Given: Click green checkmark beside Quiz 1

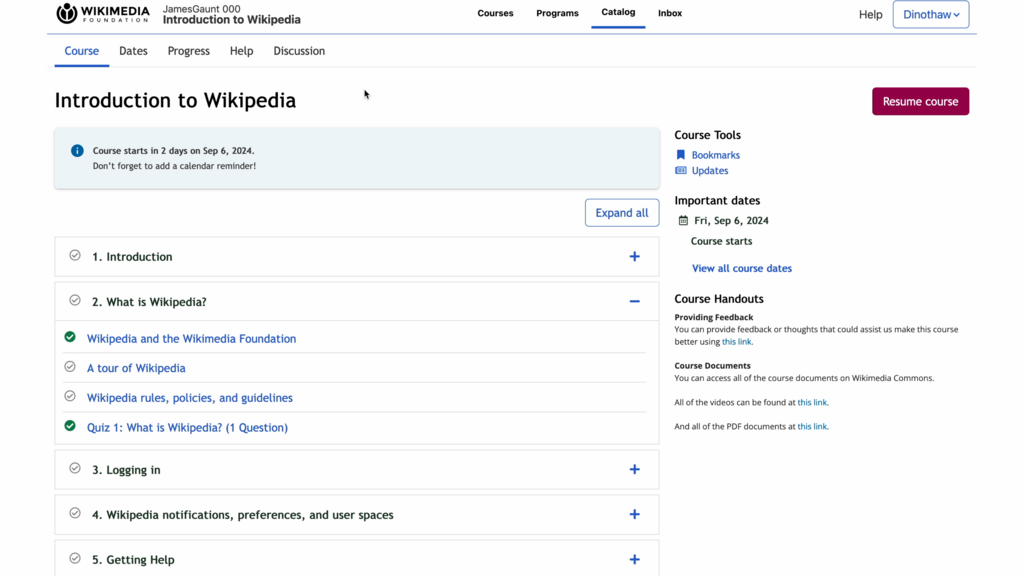Looking at the screenshot, I should 70,426.
